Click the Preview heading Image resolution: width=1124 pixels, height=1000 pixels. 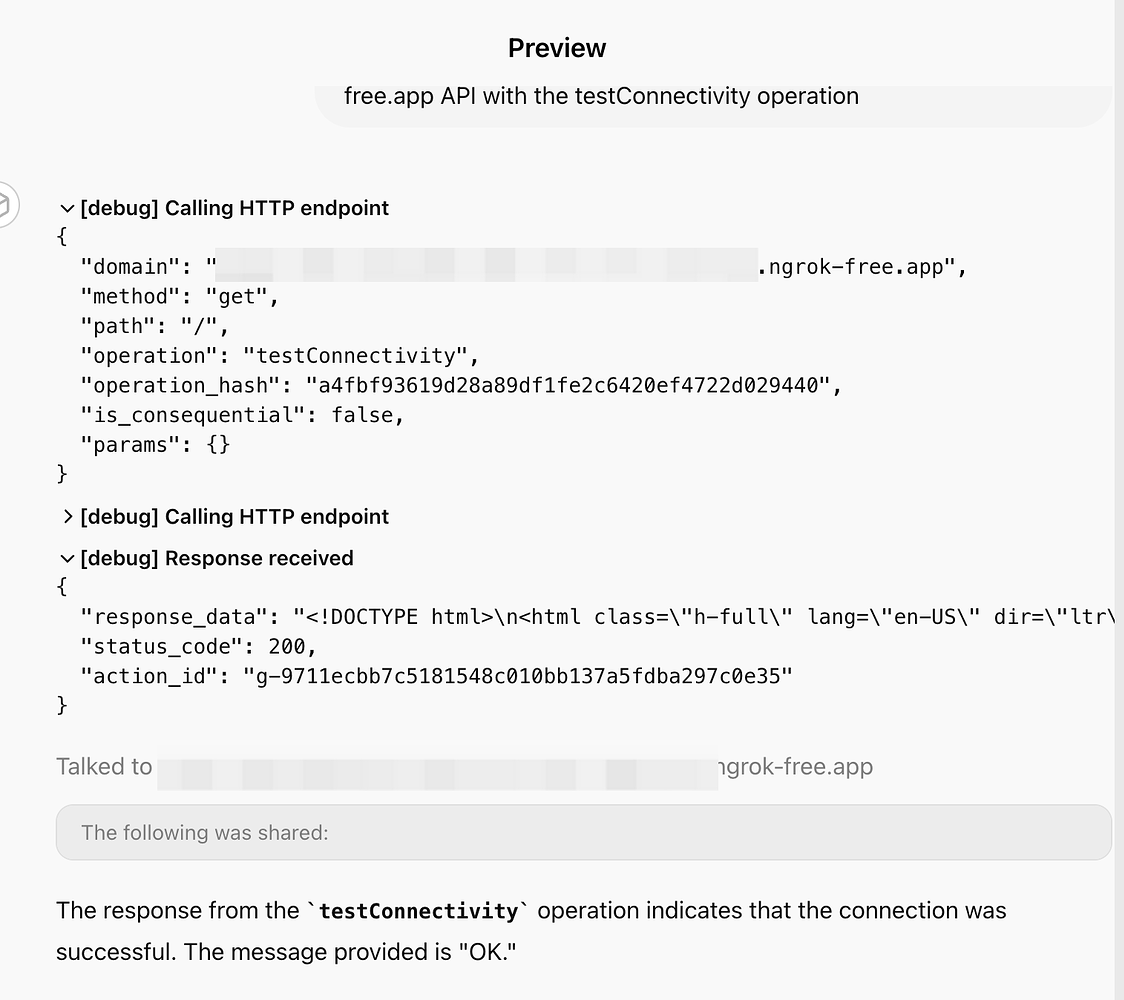point(557,48)
